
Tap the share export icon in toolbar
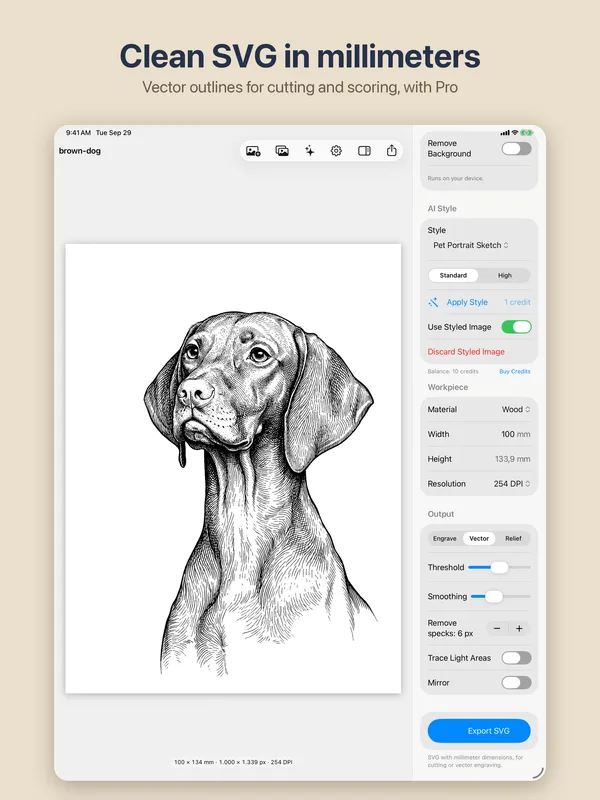click(391, 151)
